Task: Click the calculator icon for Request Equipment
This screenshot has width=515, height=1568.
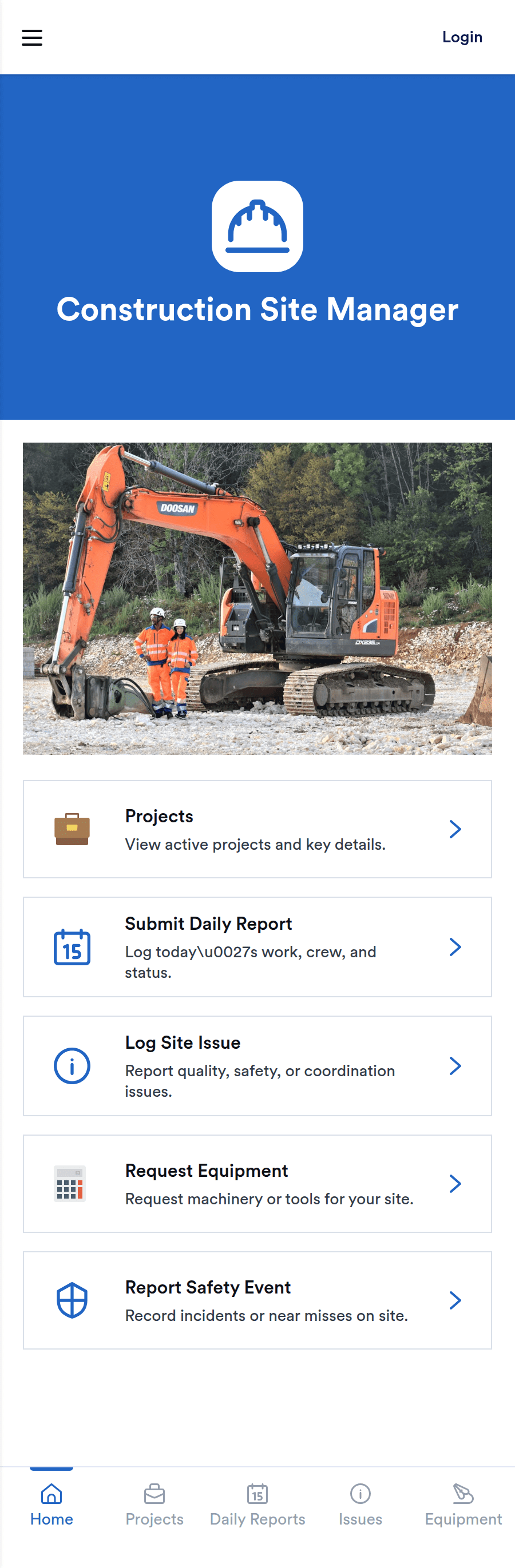Action: (x=70, y=1183)
